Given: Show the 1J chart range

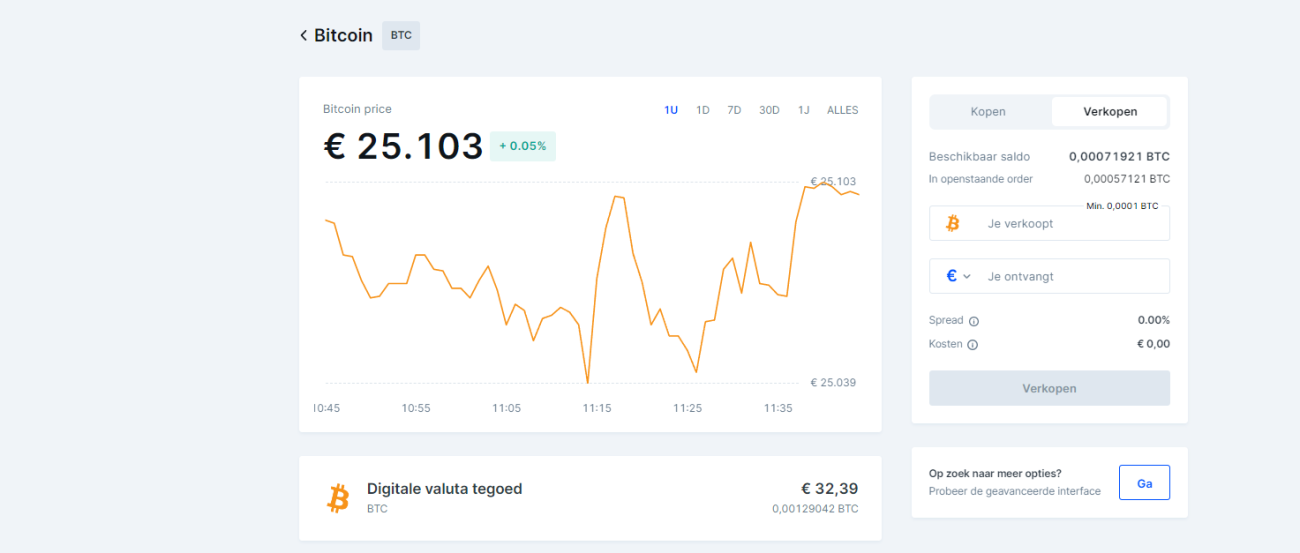Looking at the screenshot, I should pyautogui.click(x=804, y=110).
